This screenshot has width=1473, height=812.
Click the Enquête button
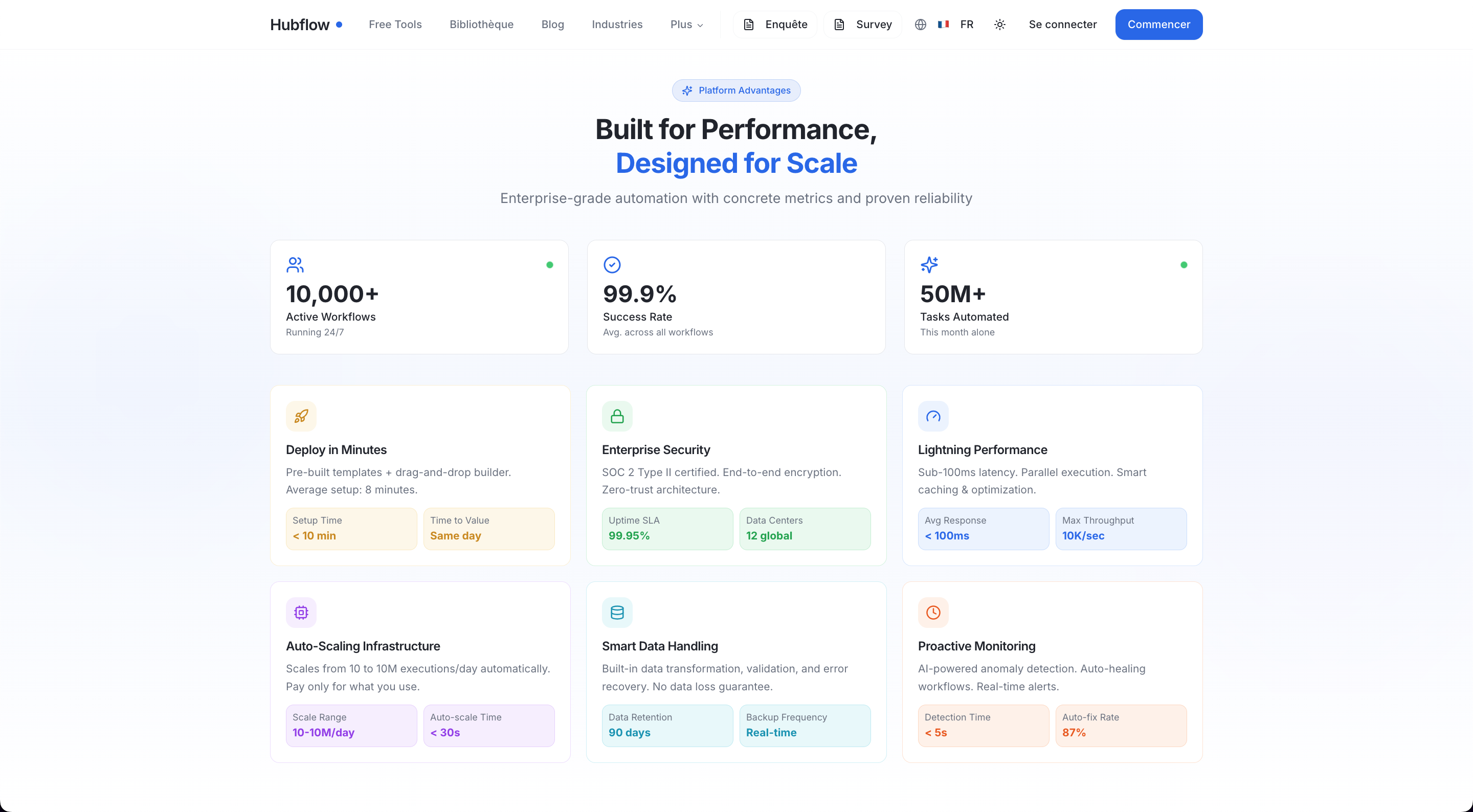point(775,25)
